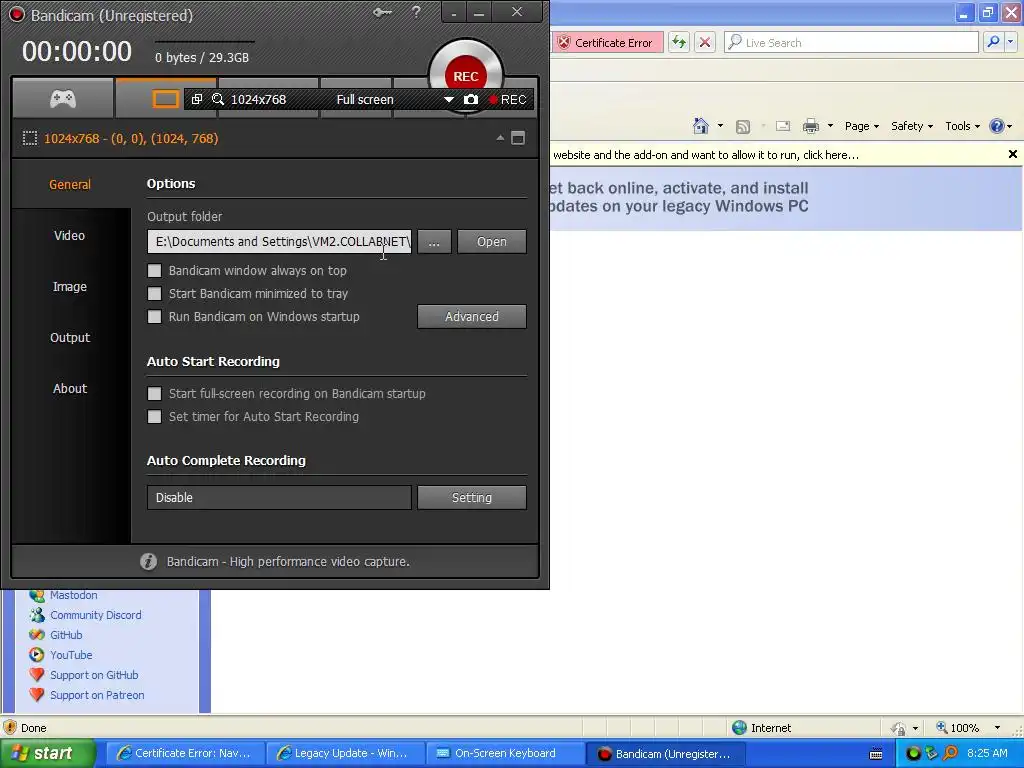The image size is (1024, 768).
Task: Open the Bandicam key registration icon
Action: pos(381,12)
